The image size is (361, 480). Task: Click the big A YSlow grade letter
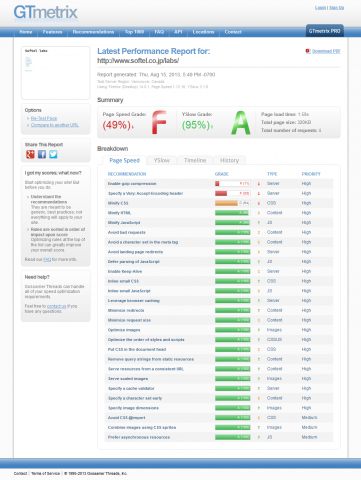point(241,123)
